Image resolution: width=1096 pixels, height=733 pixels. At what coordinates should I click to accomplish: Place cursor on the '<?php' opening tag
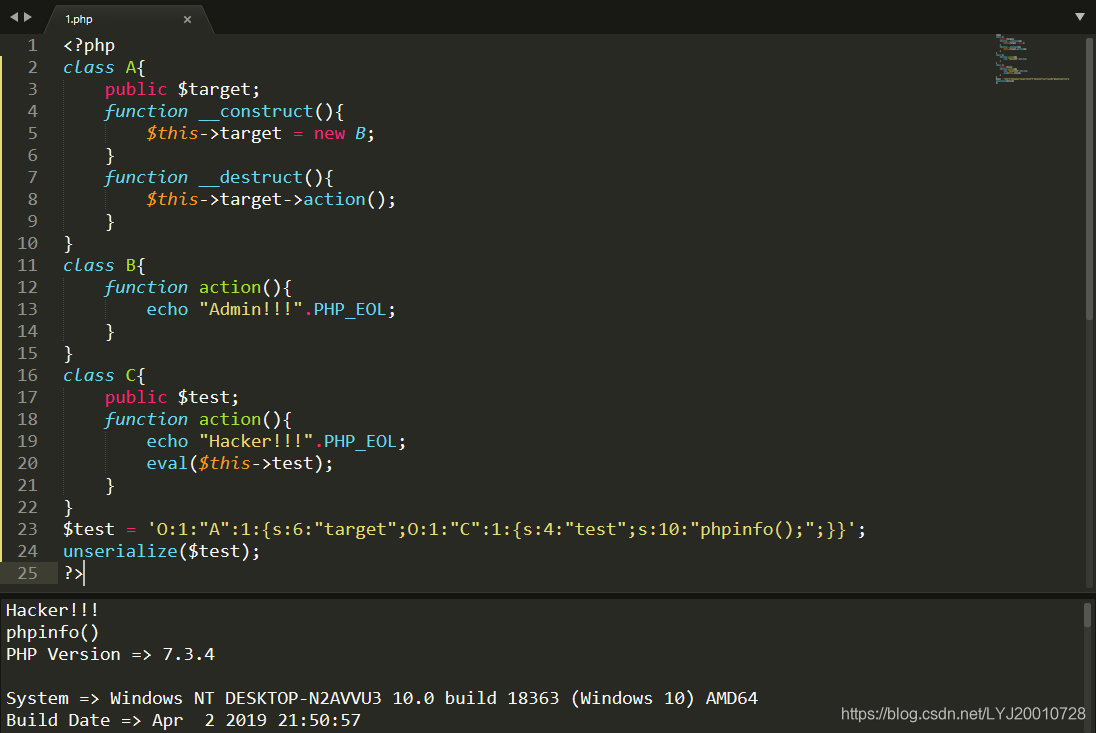point(89,45)
